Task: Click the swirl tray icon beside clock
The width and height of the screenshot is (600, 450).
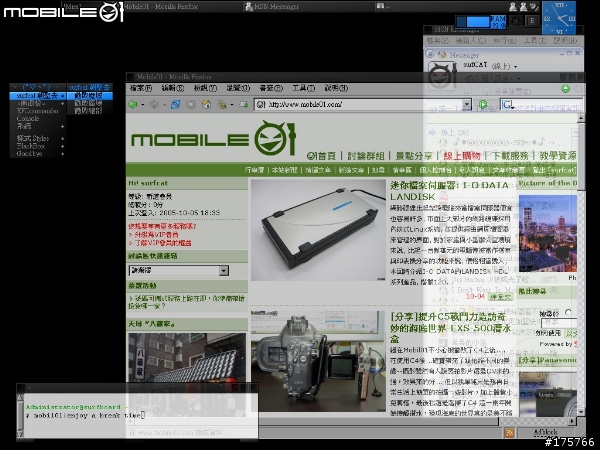Action: click(535, 7)
